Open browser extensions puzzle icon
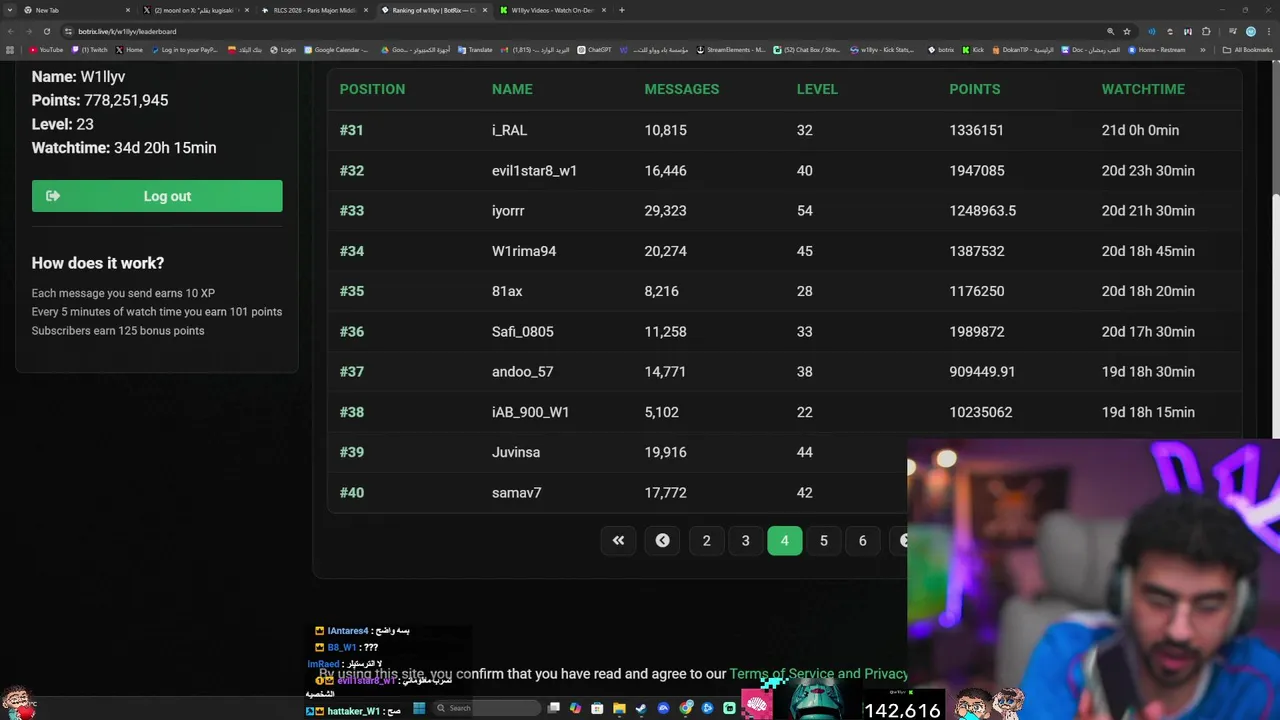1280x720 pixels. [1206, 31]
